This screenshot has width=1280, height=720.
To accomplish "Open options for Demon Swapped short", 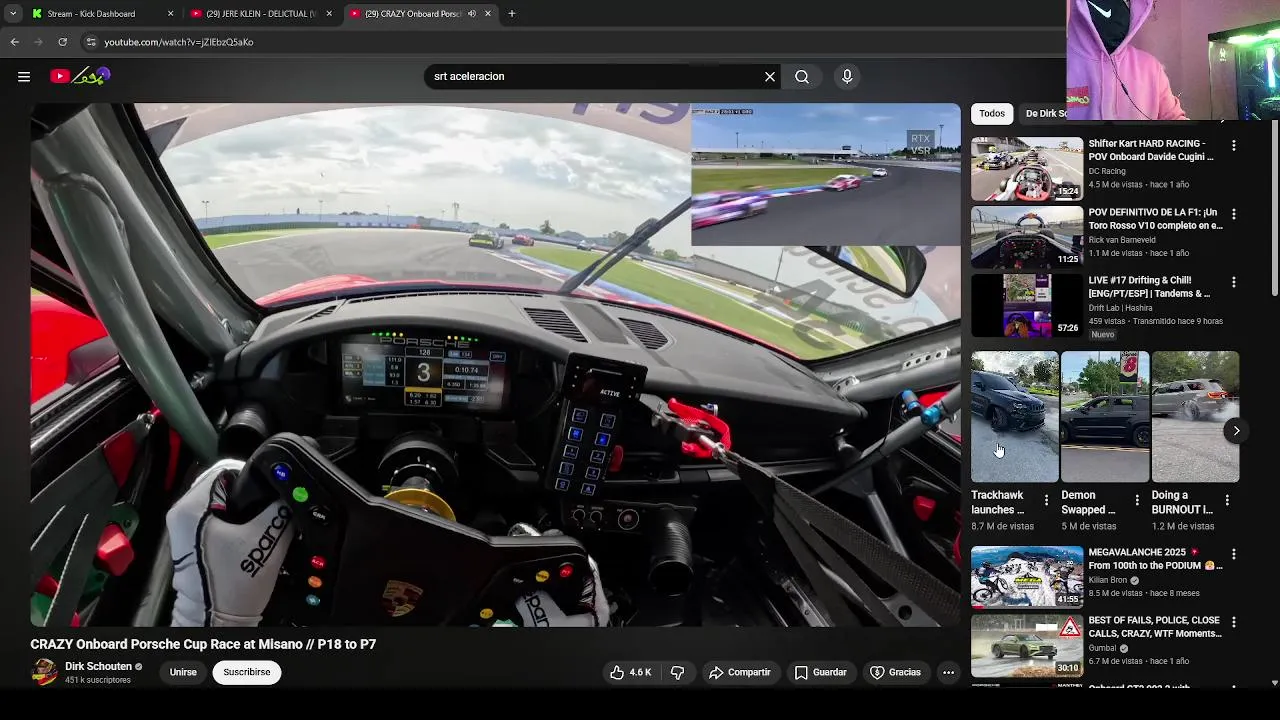I will click(1136, 500).
